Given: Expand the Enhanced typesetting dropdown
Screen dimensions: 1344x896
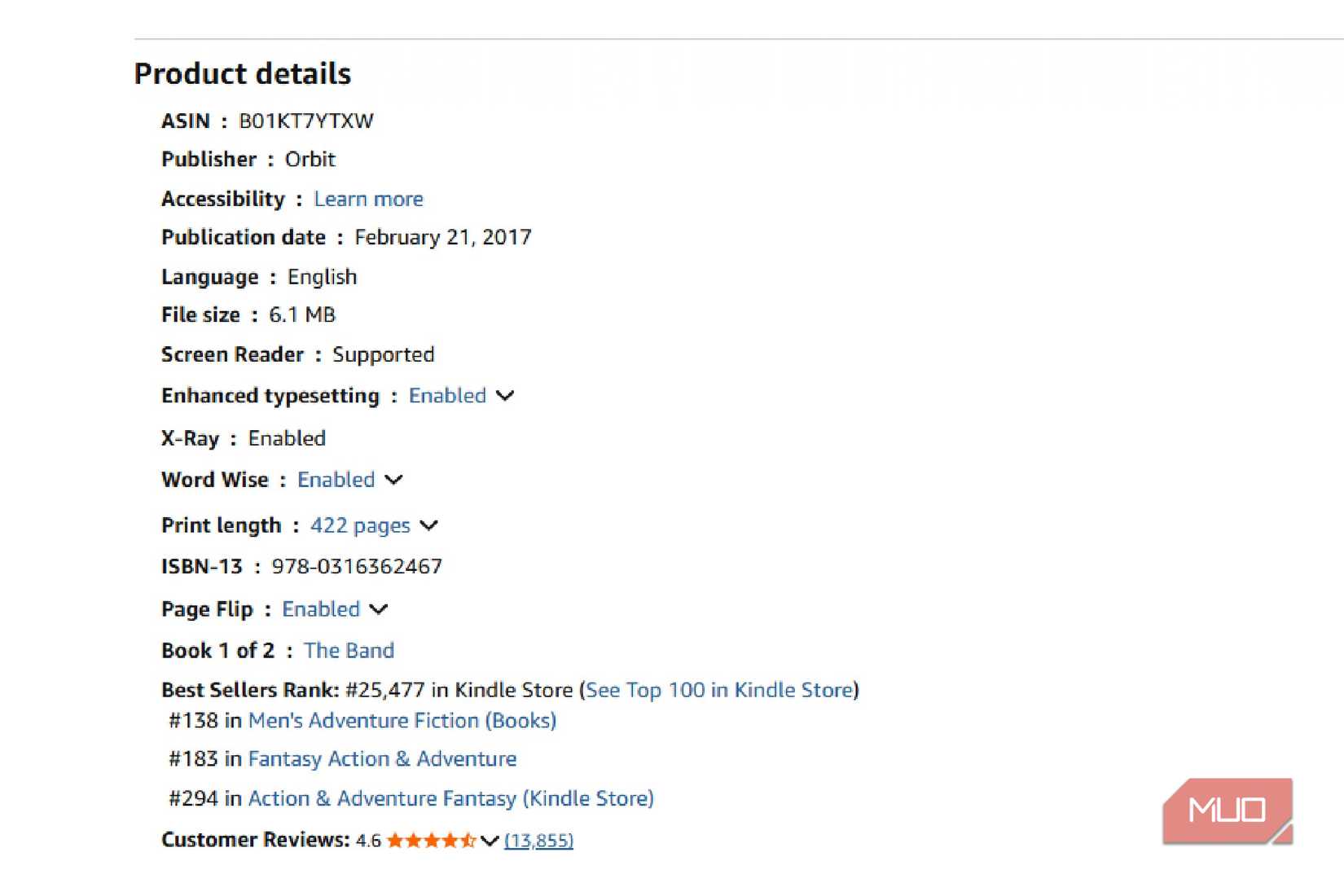Looking at the screenshot, I should [x=505, y=396].
